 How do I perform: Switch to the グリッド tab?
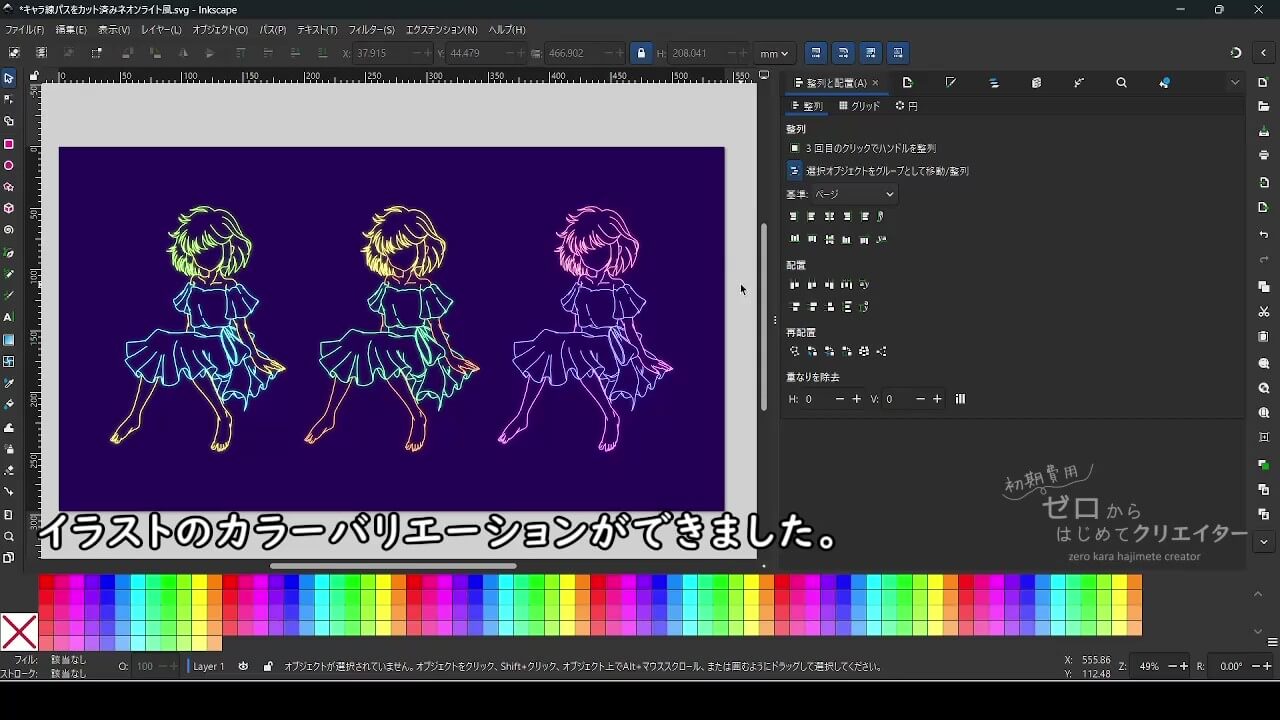[858, 106]
